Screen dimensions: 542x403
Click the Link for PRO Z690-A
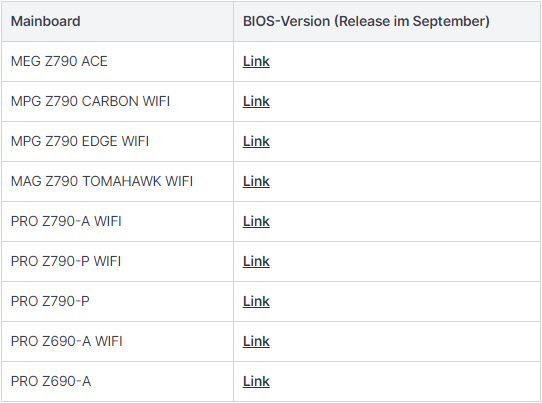256,382
